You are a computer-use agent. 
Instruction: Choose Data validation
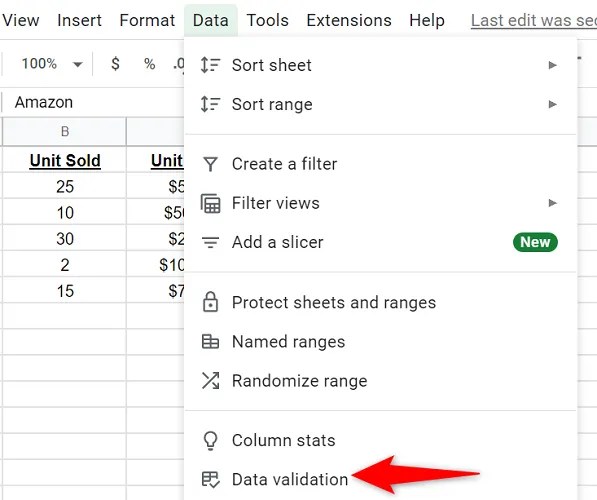coord(381,479)
